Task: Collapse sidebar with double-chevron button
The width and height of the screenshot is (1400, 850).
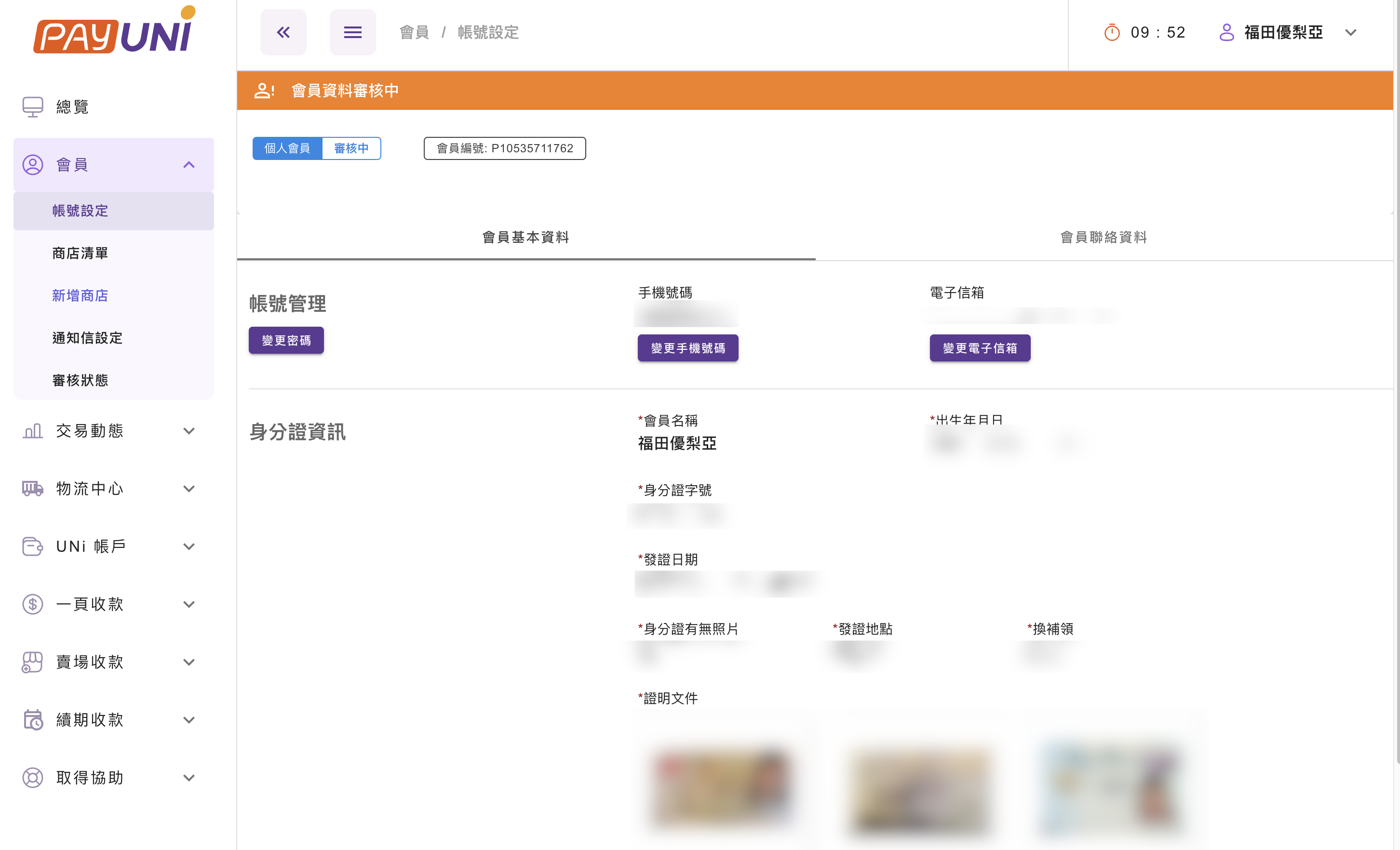Action: coord(283,32)
